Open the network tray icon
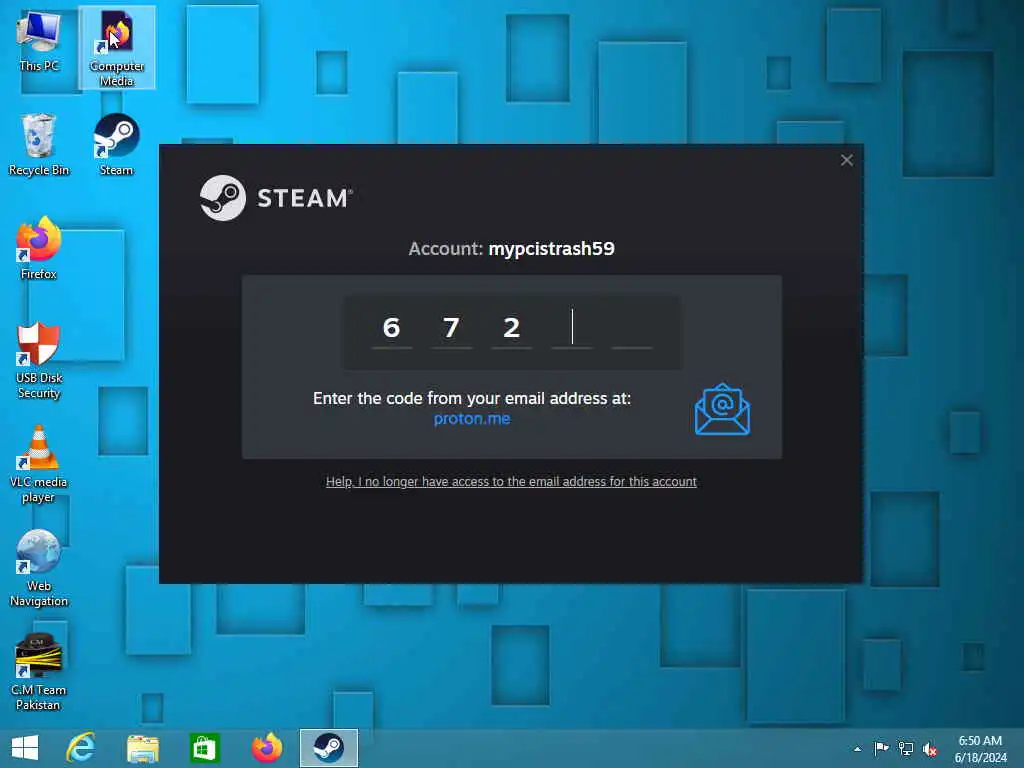The width and height of the screenshot is (1024, 768). [x=906, y=748]
